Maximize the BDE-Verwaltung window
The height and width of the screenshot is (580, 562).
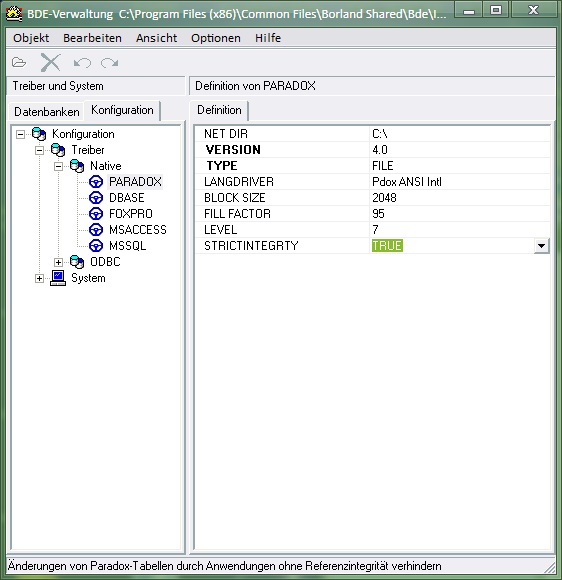coord(496,10)
